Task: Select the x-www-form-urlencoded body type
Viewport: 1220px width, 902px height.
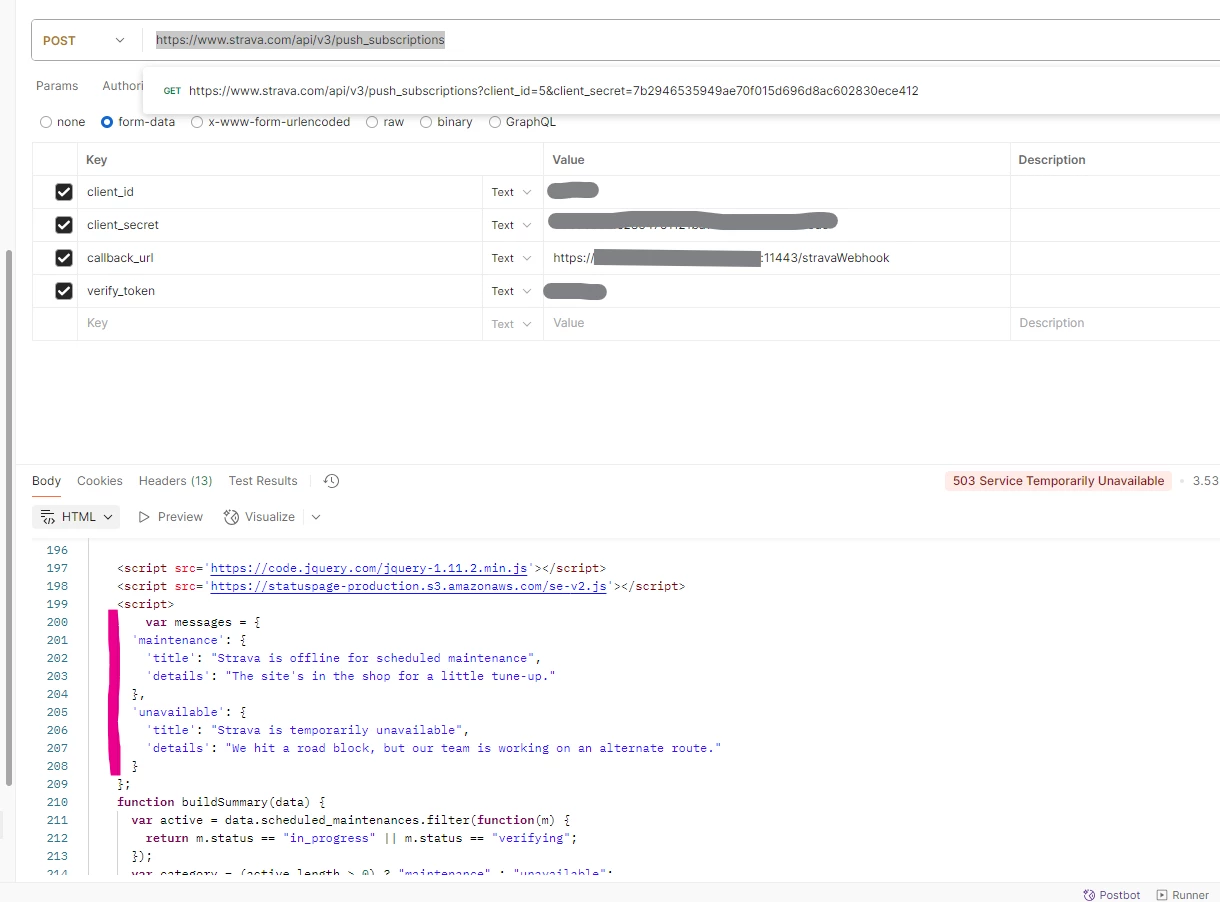Action: pyautogui.click(x=270, y=122)
